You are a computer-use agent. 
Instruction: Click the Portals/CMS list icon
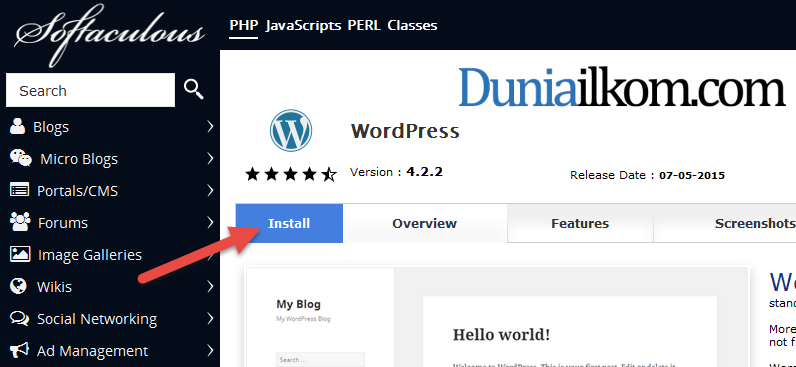tap(20, 191)
